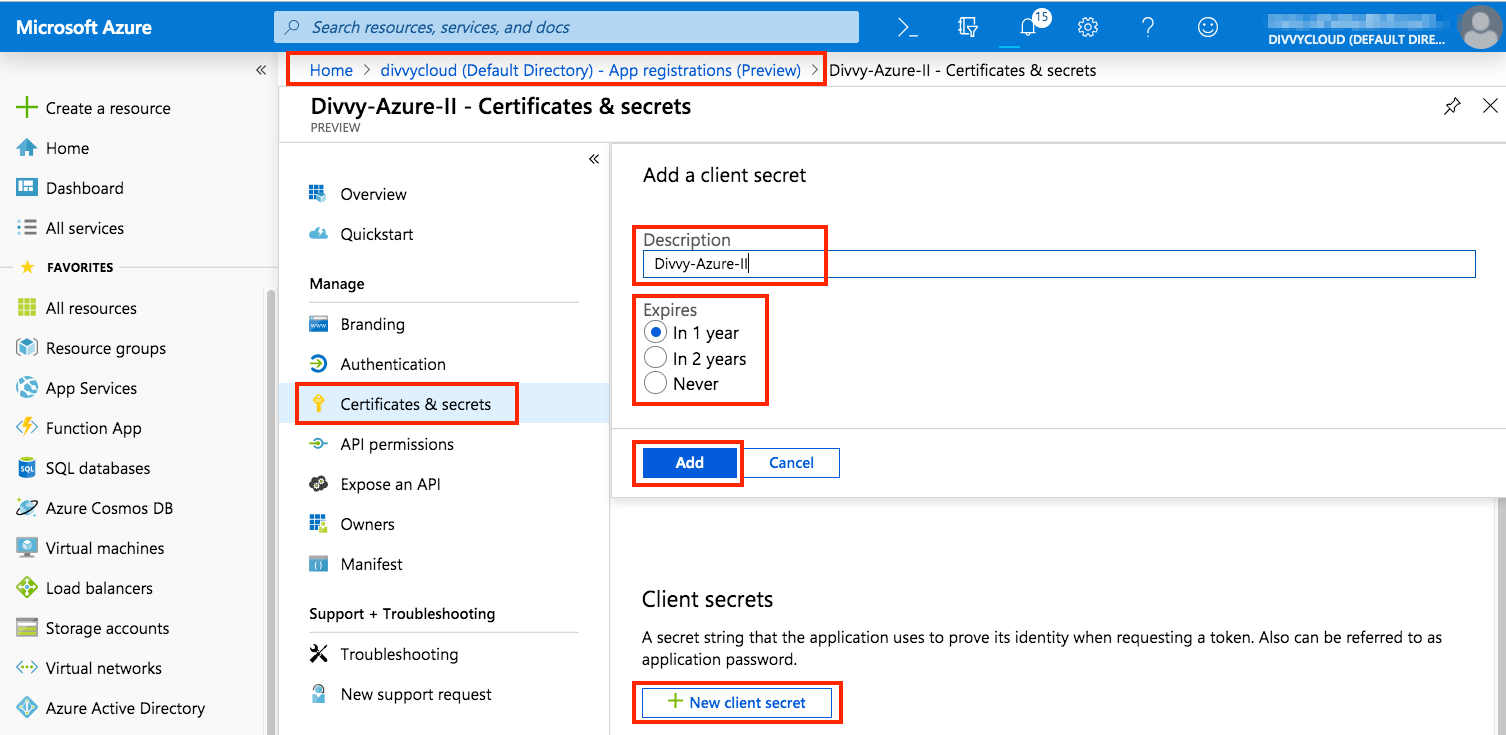Open the Manifest menu item
This screenshot has height=735, width=1506.
tap(444, 564)
